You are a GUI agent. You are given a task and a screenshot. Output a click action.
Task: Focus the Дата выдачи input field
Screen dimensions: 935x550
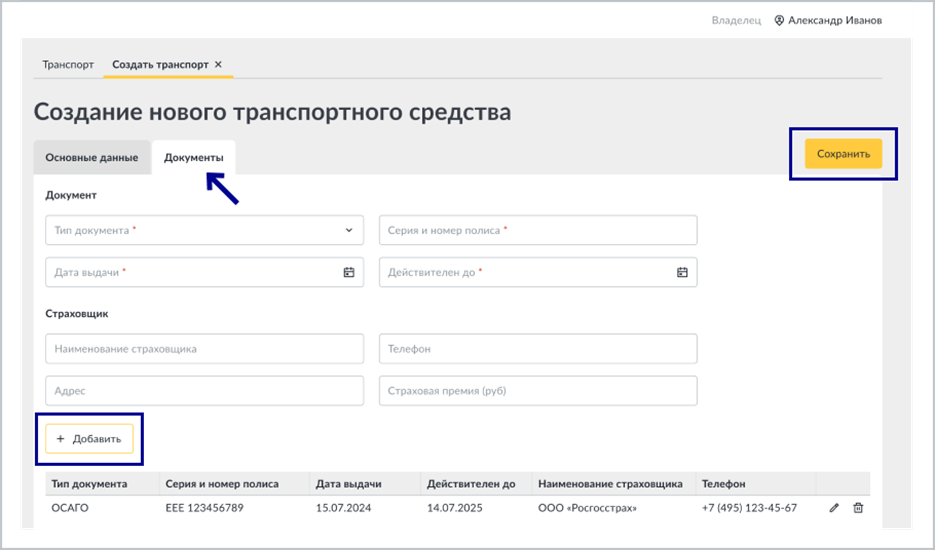tap(205, 272)
